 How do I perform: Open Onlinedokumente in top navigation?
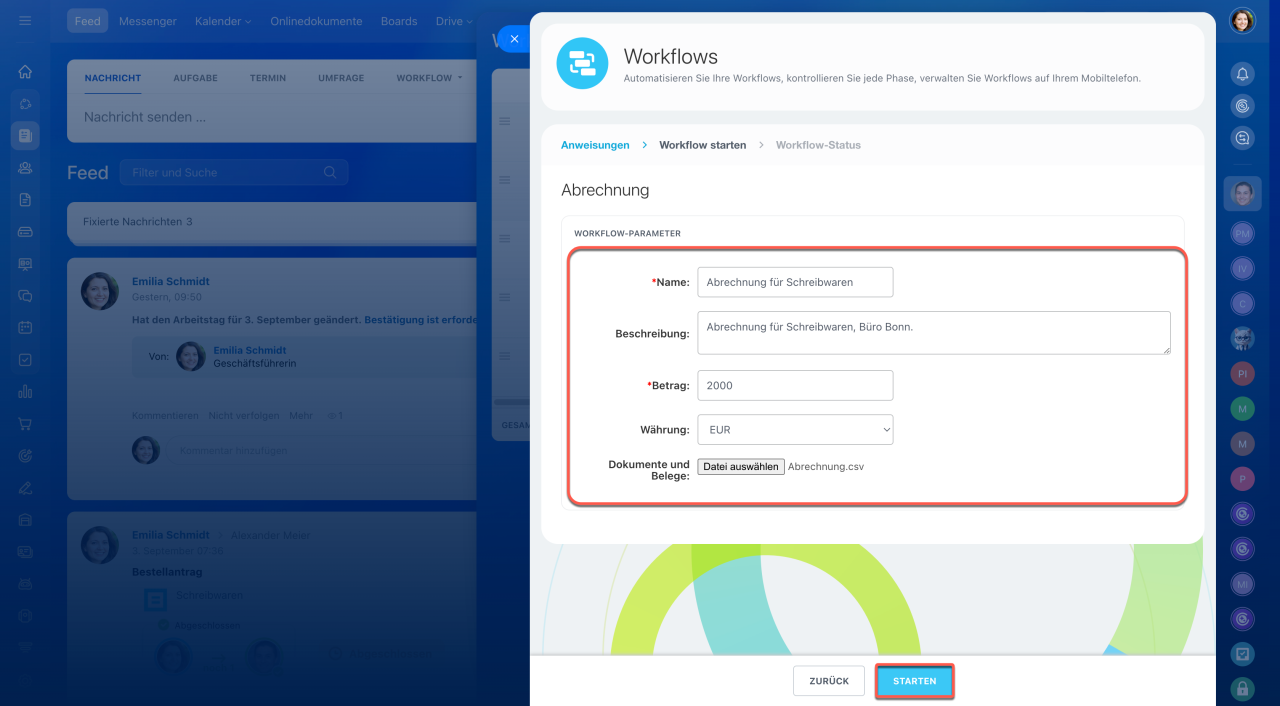click(316, 21)
